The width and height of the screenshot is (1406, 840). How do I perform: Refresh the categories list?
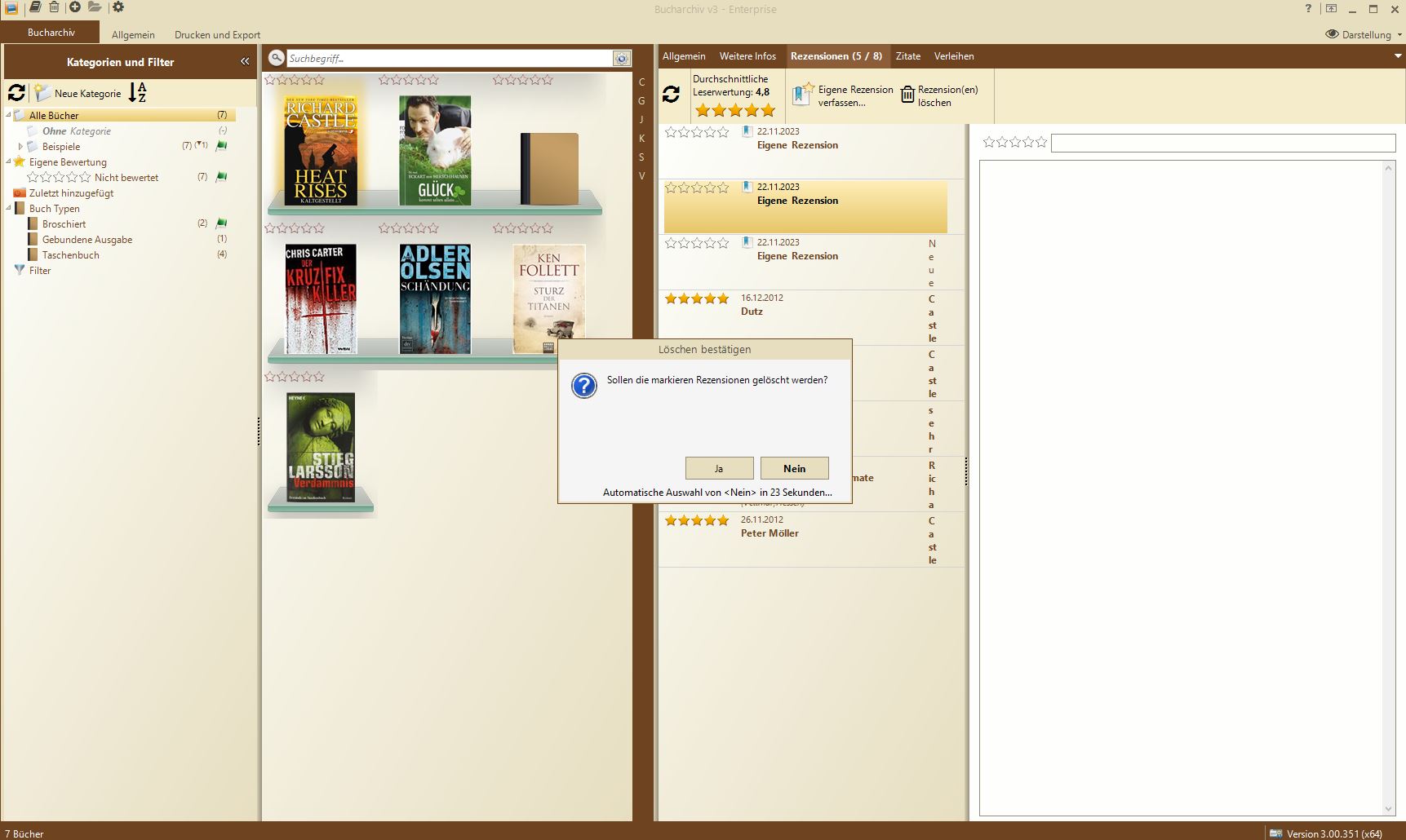(x=16, y=92)
